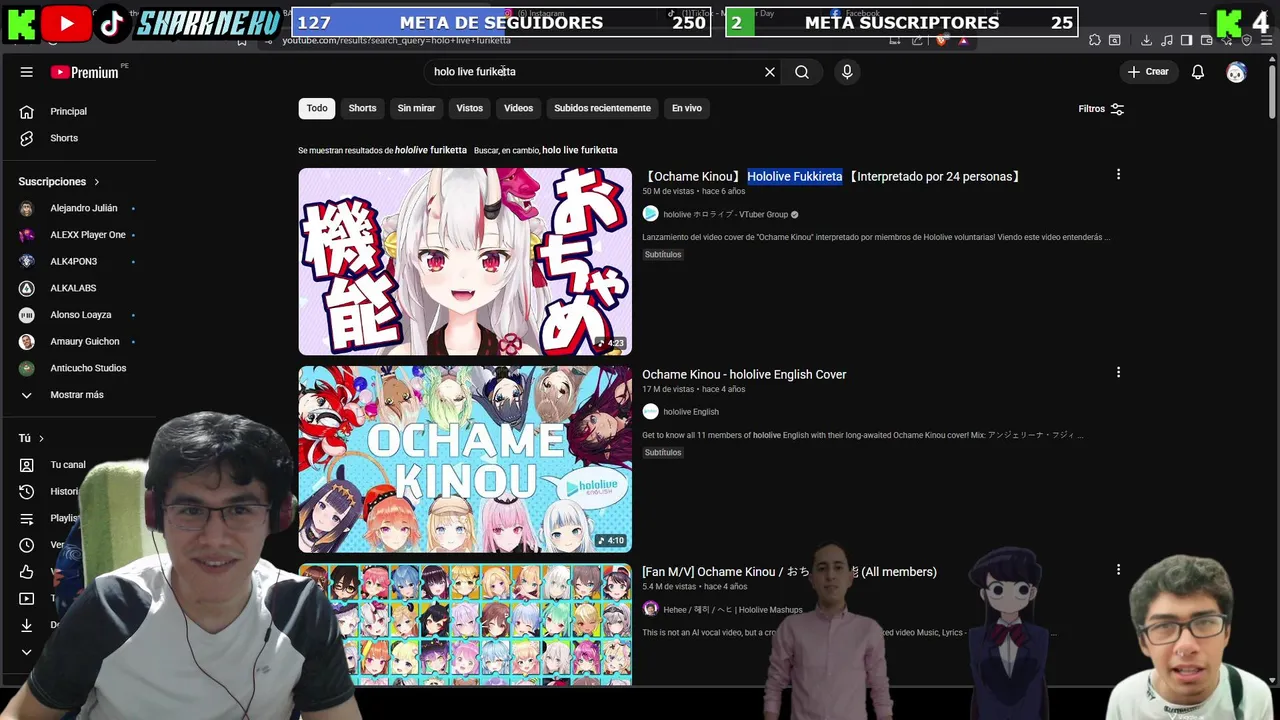Play the Ochame Kinou English Cover thumbnail
Viewport: 1280px width, 720px height.
point(465,459)
